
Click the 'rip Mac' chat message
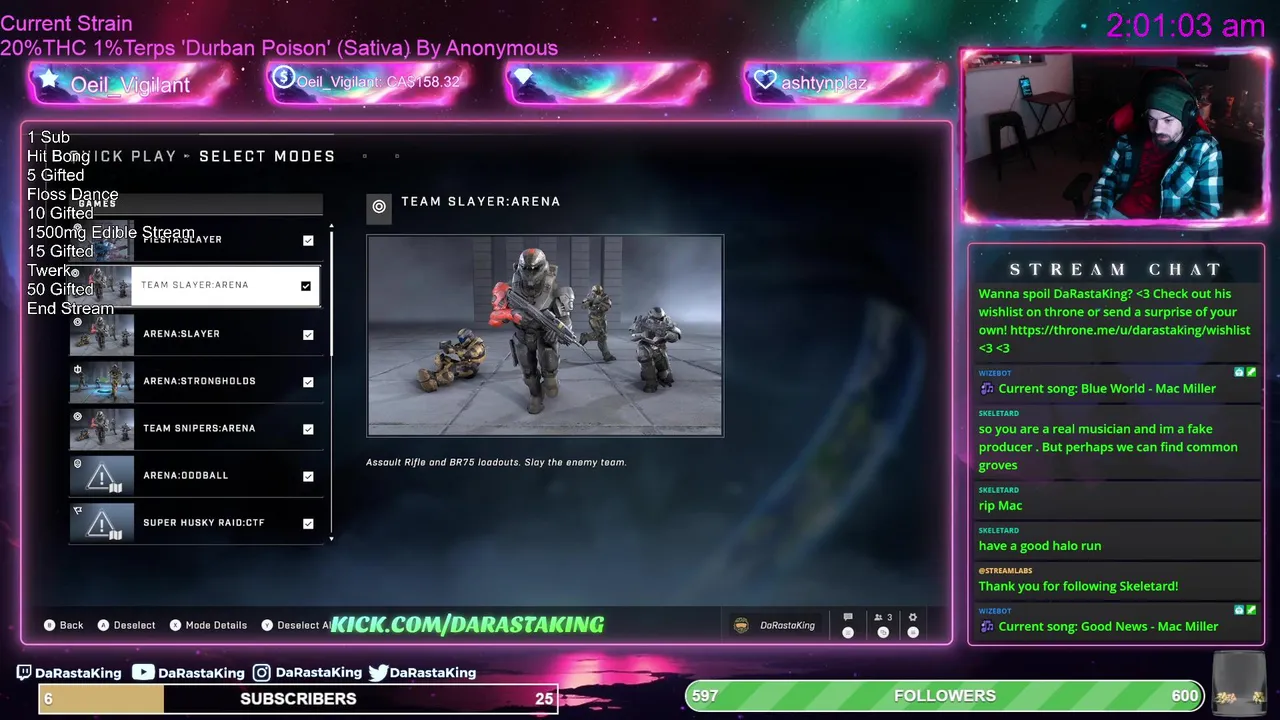click(x=1001, y=506)
